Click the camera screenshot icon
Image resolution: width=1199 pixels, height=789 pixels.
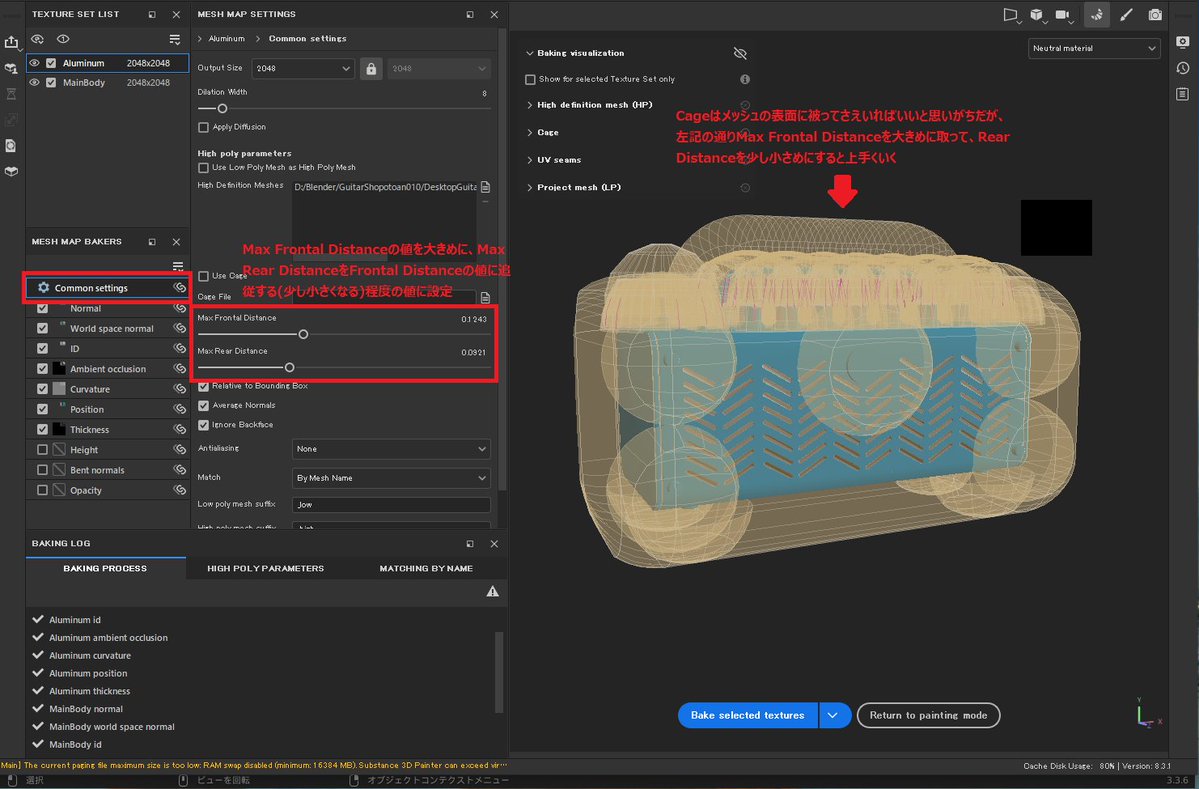pos(1155,15)
